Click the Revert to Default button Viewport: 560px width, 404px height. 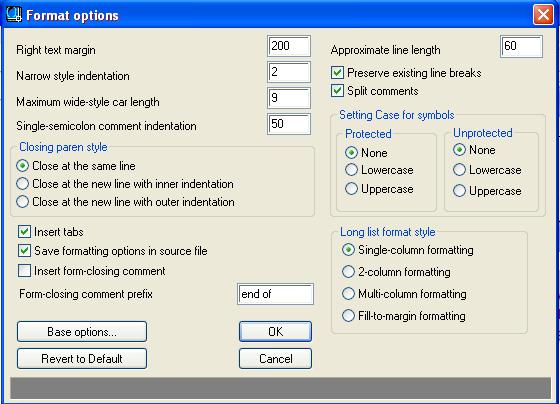[82, 358]
